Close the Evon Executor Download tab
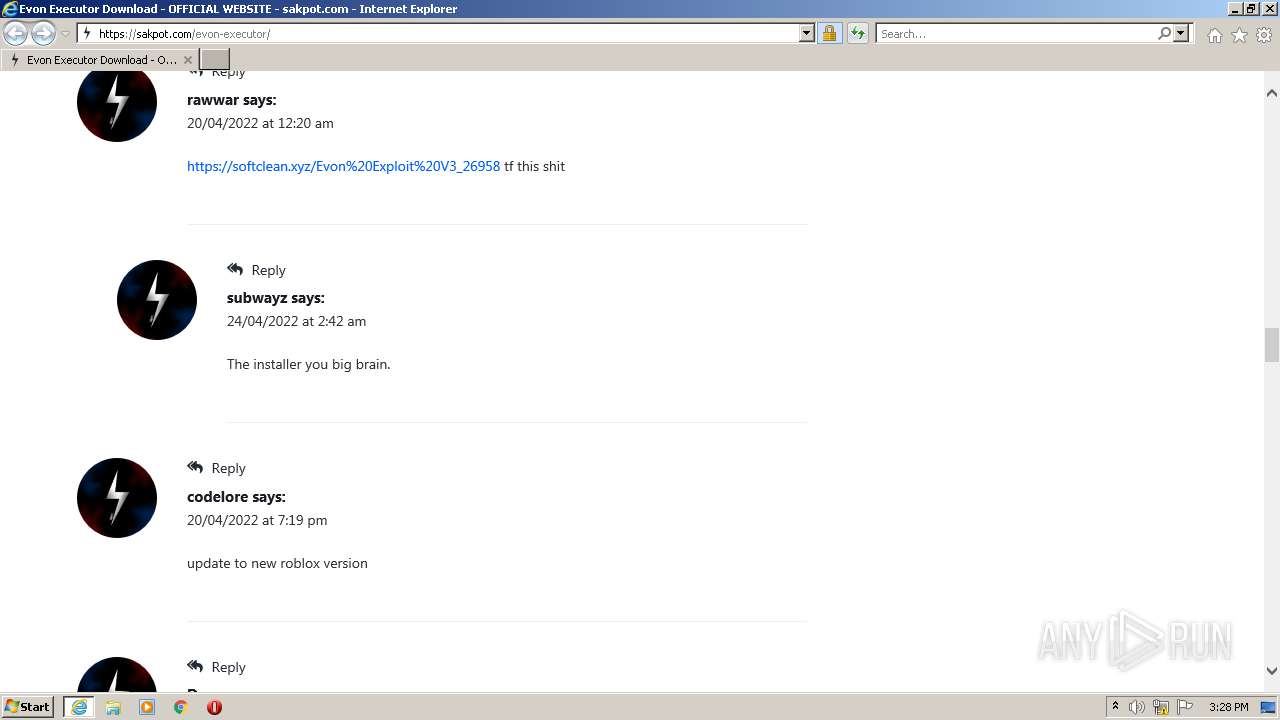The width and height of the screenshot is (1280, 720). point(187,60)
